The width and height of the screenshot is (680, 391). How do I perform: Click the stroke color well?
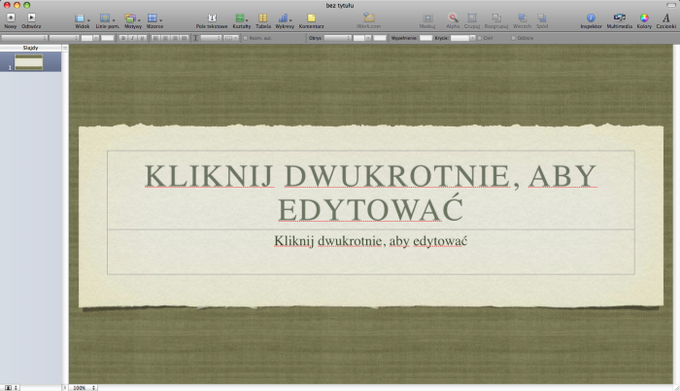click(x=379, y=38)
